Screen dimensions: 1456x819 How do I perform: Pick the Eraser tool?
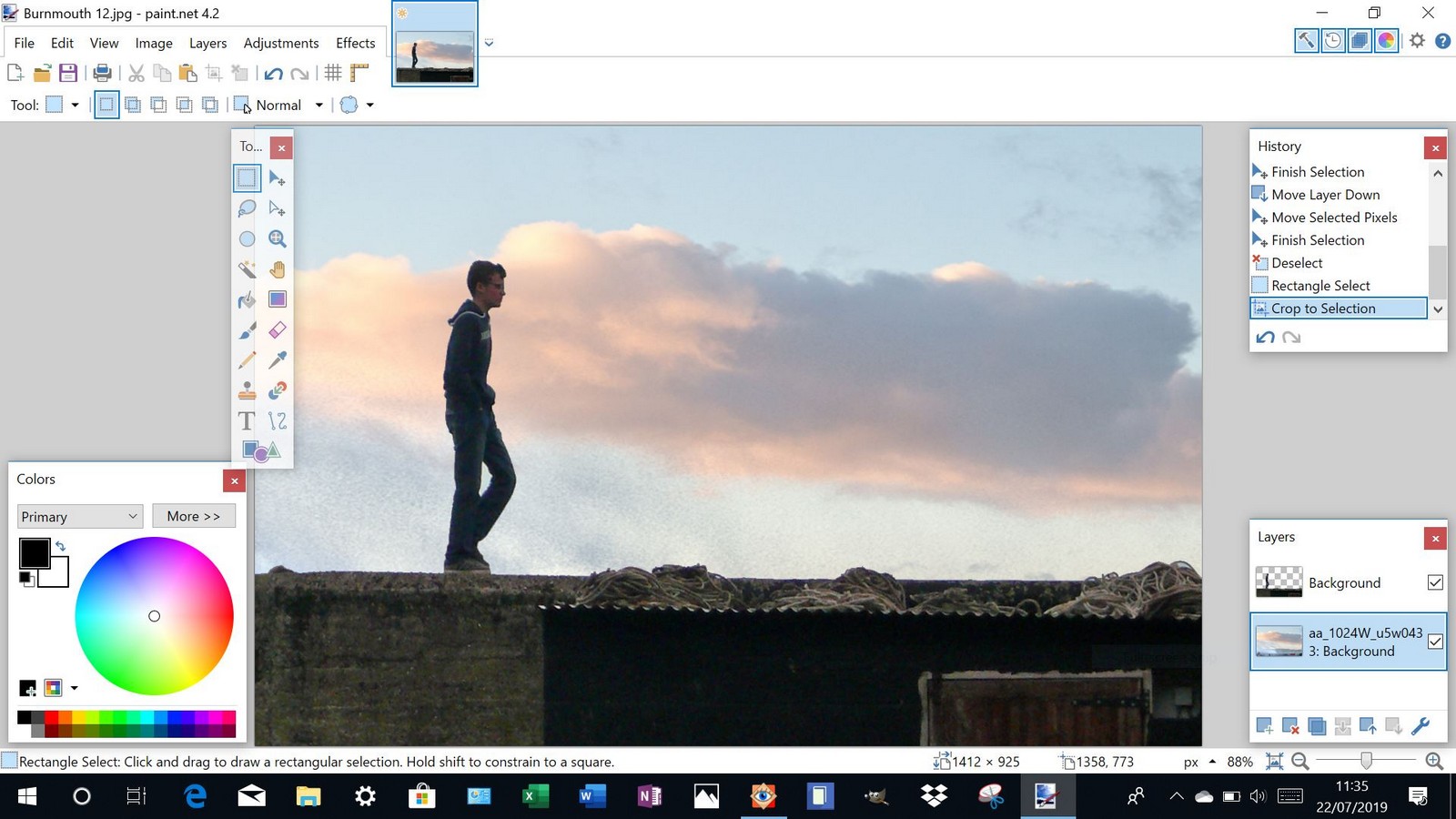pos(278,330)
